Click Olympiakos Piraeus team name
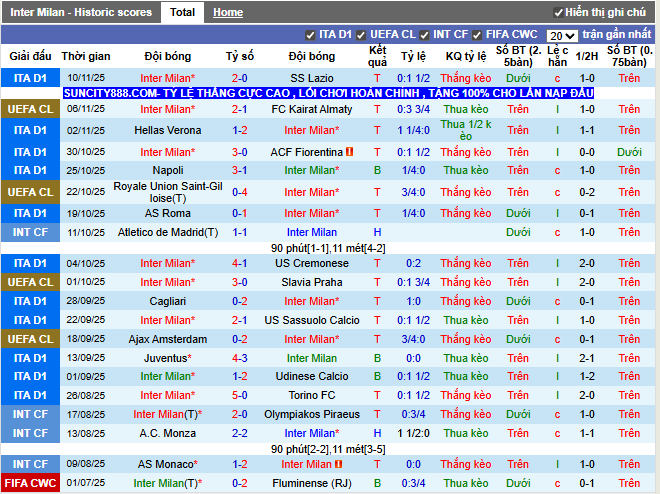This screenshot has width=660, height=494. point(312,414)
